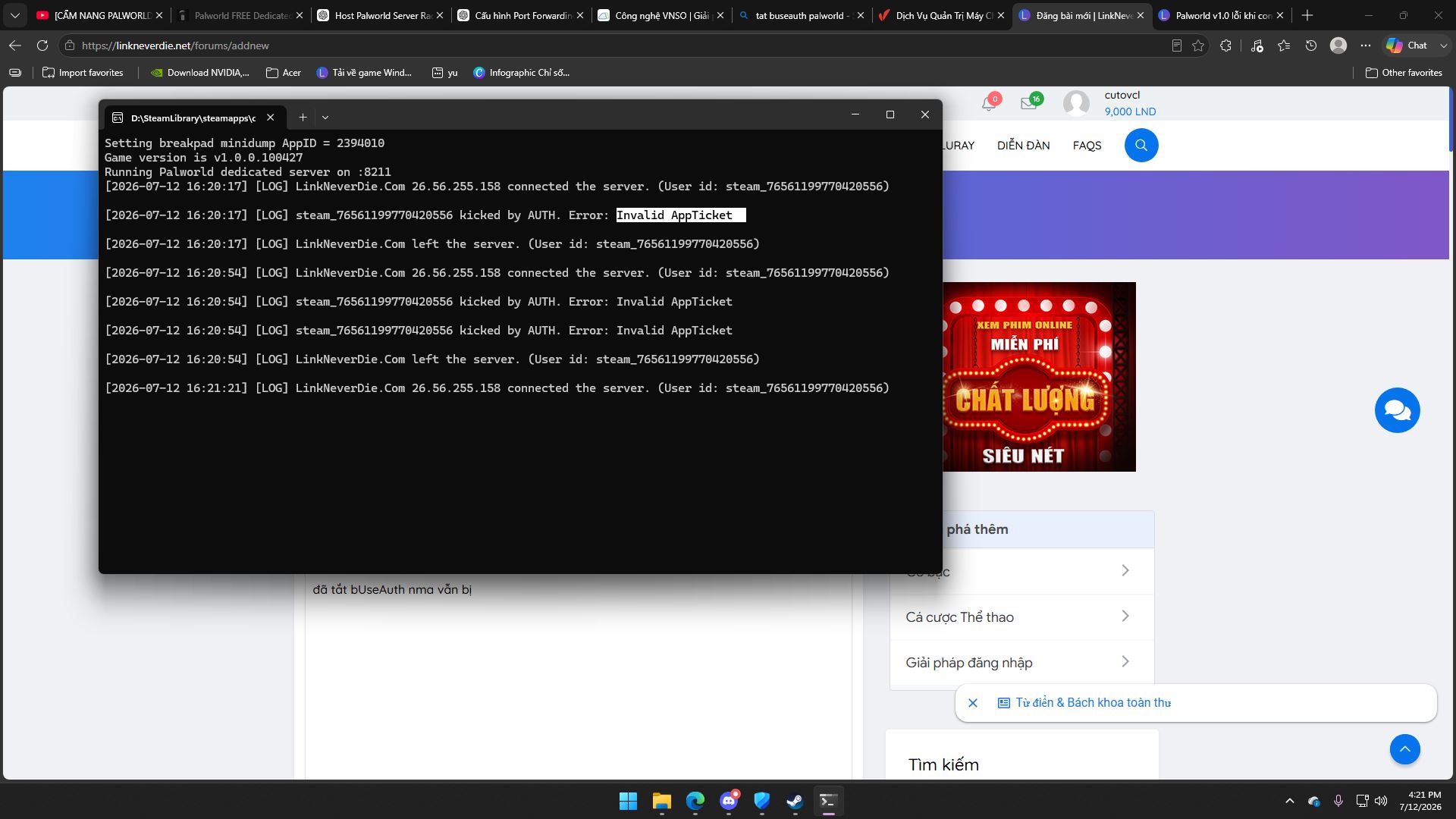Open File Explorer from the taskbar
Viewport: 1456px width, 819px height.
click(x=662, y=801)
